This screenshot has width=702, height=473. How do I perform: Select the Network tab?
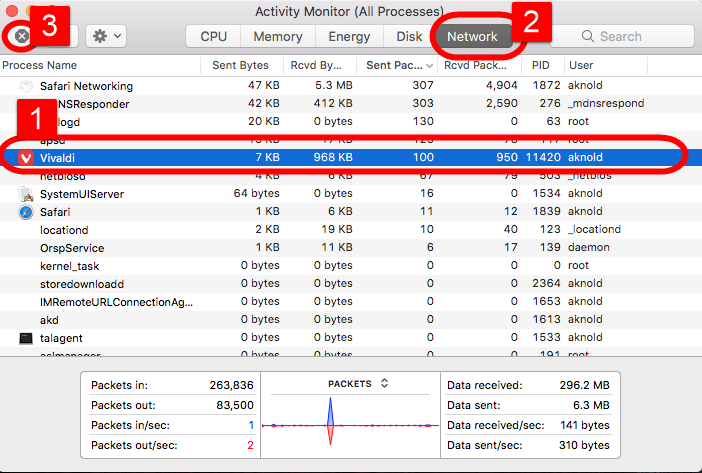coord(472,36)
